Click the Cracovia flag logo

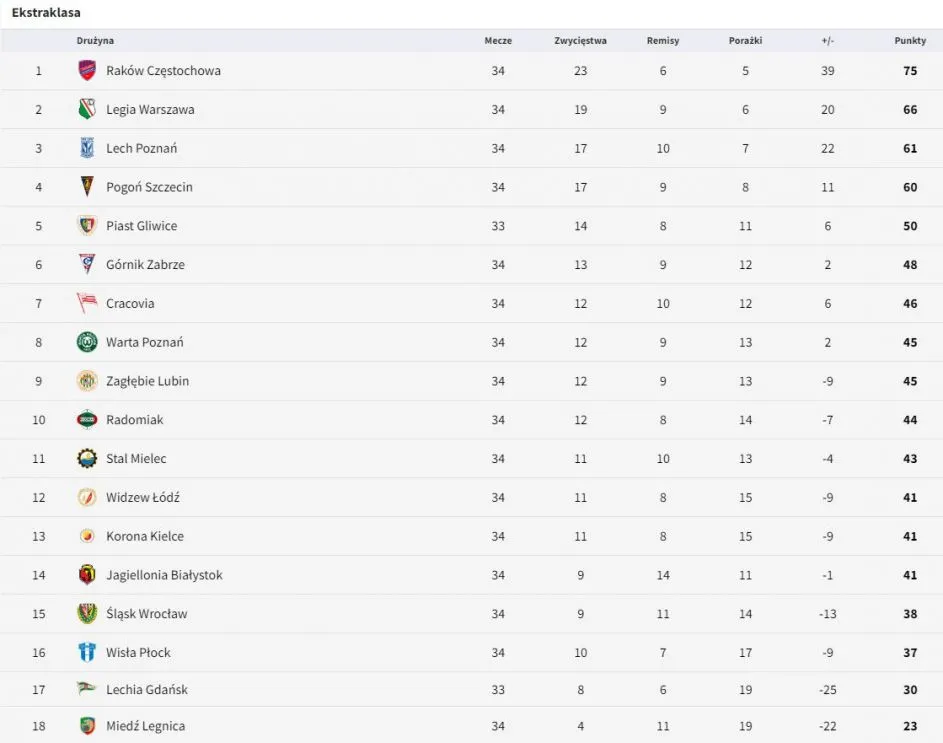[87, 303]
